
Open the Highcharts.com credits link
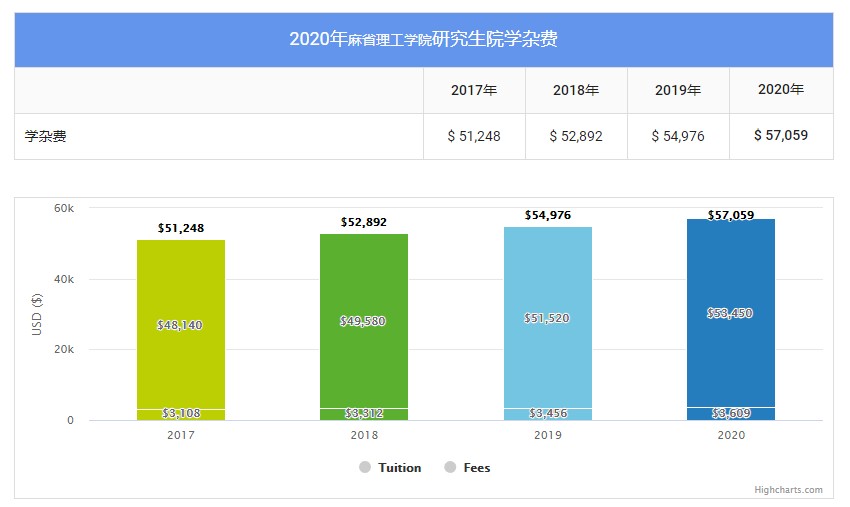click(x=789, y=490)
